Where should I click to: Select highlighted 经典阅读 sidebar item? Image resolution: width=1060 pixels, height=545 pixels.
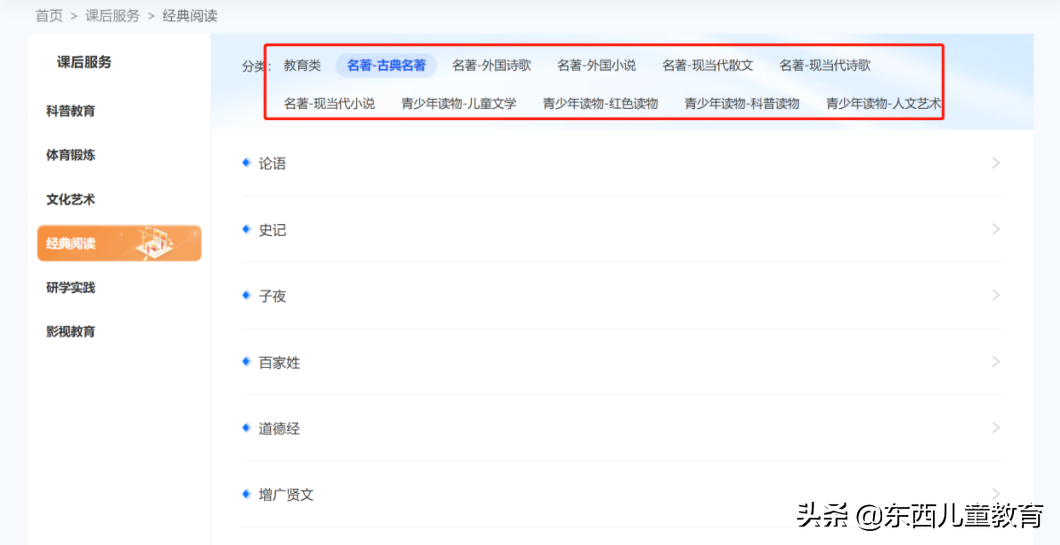119,243
